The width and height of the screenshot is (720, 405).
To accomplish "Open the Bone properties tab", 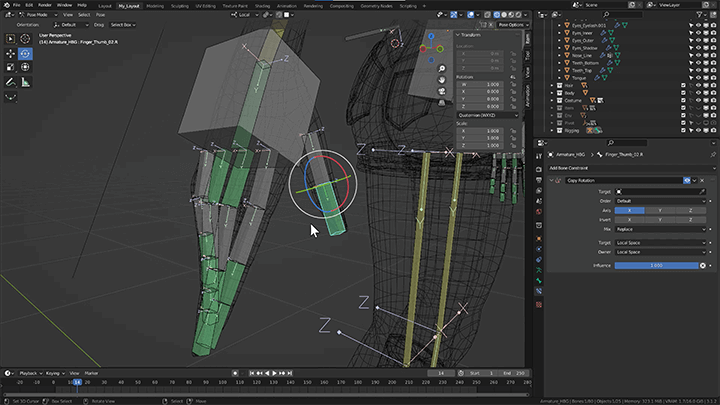I will point(539,281).
